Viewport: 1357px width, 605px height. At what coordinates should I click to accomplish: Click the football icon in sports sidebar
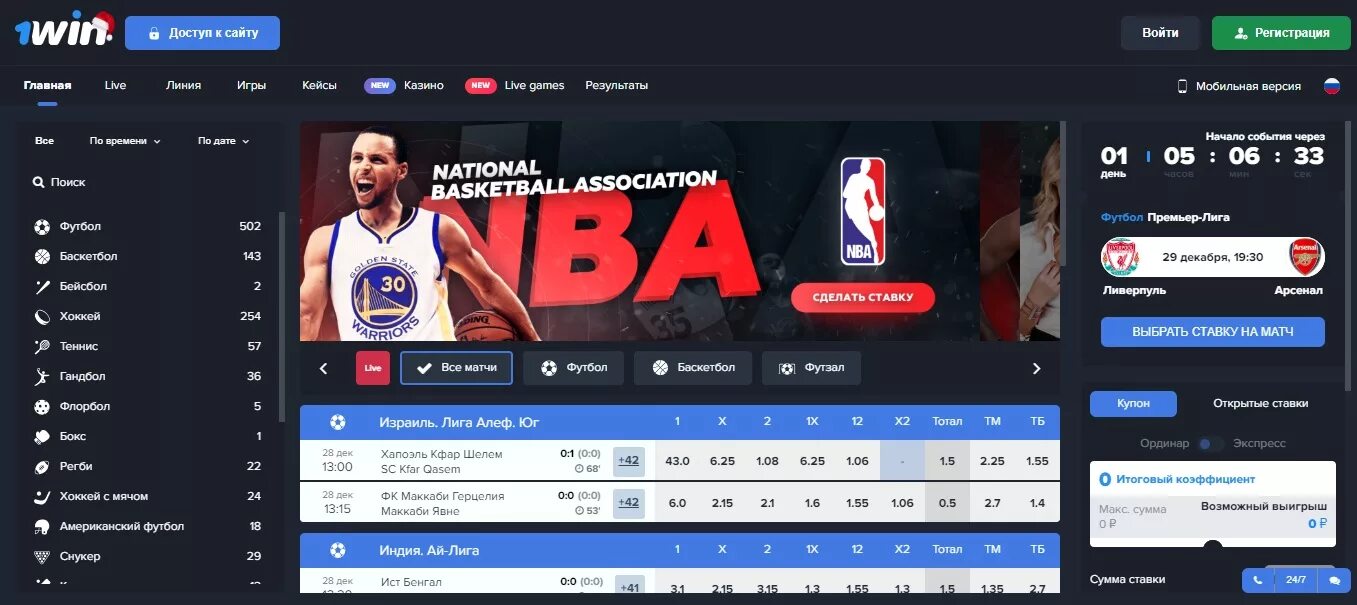pyautogui.click(x=42, y=227)
